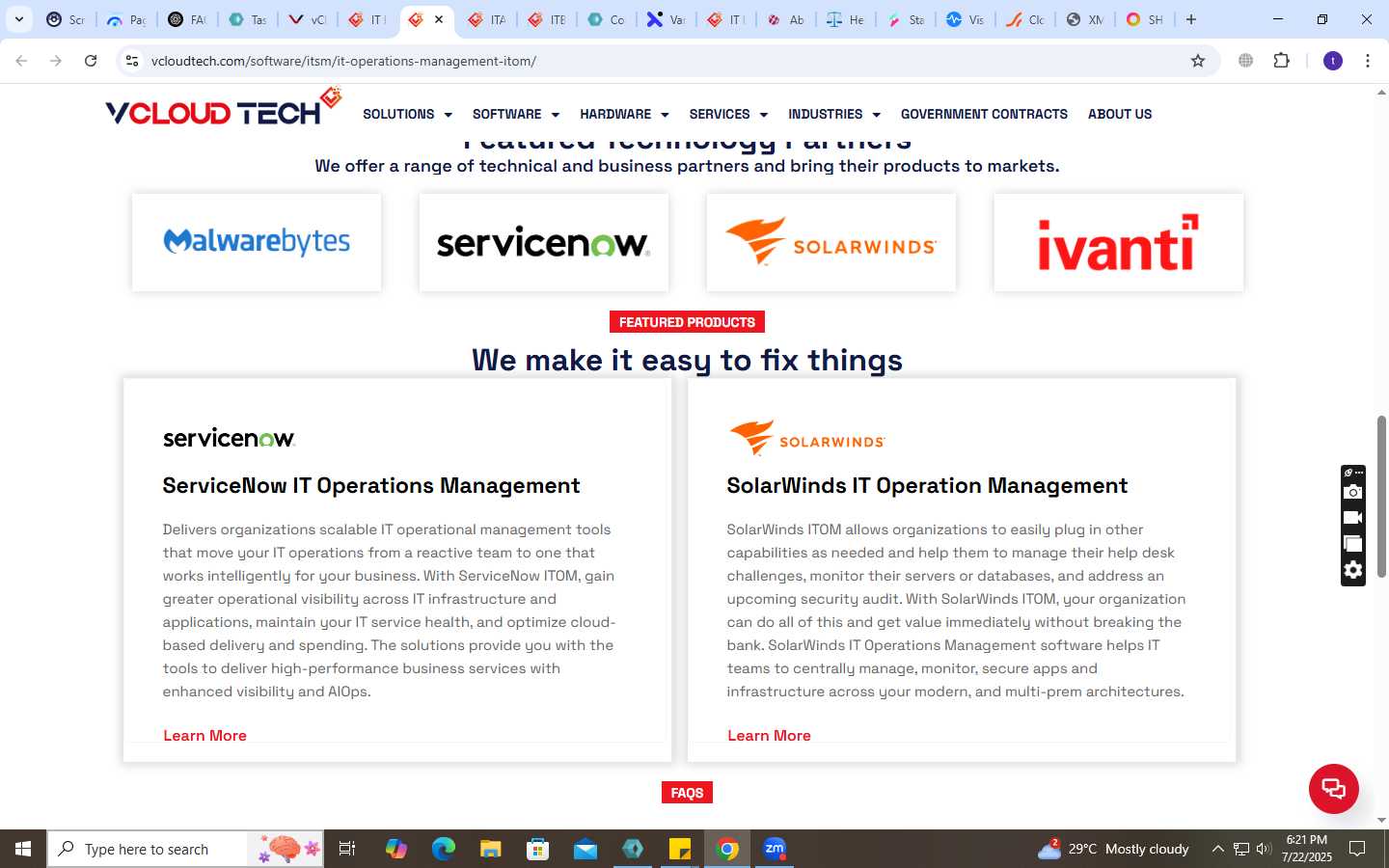Open the tab search dropdown arrow
The width and height of the screenshot is (1389, 868).
coord(18,19)
